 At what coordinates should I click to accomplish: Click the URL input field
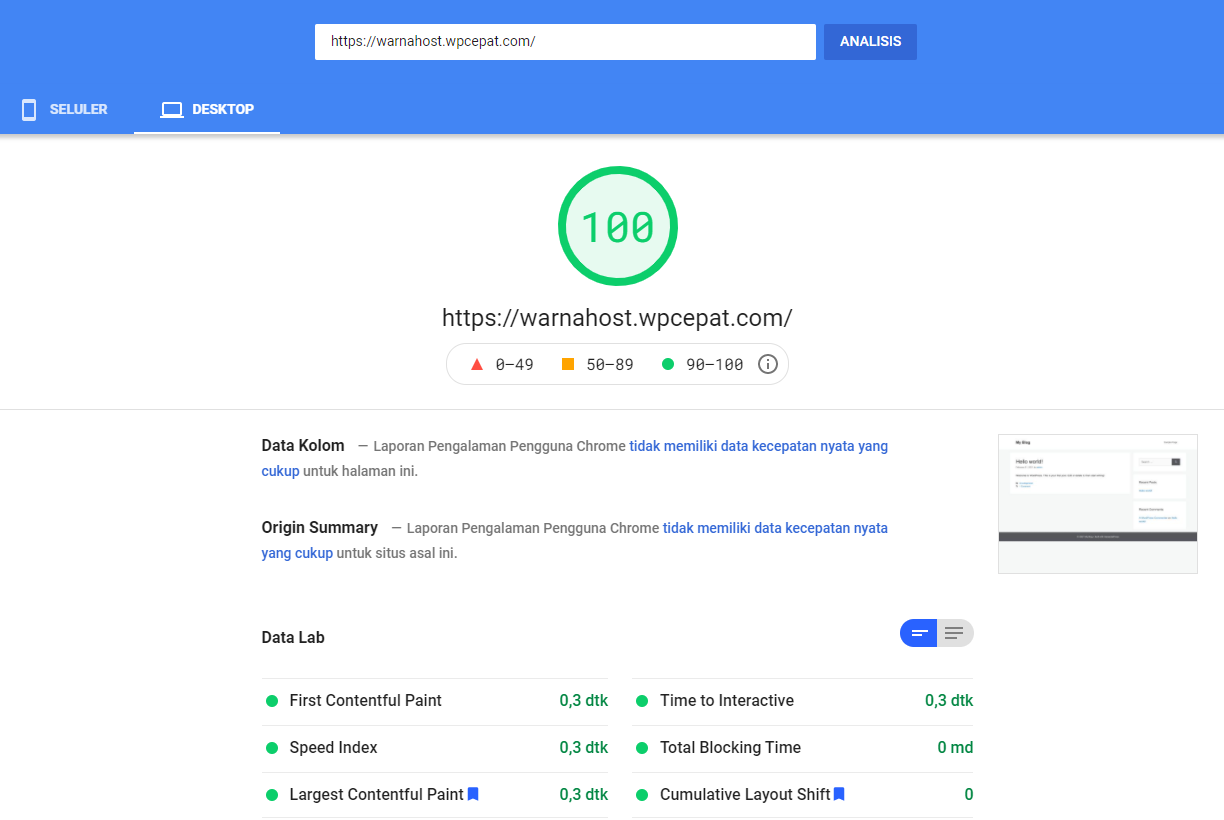click(565, 42)
